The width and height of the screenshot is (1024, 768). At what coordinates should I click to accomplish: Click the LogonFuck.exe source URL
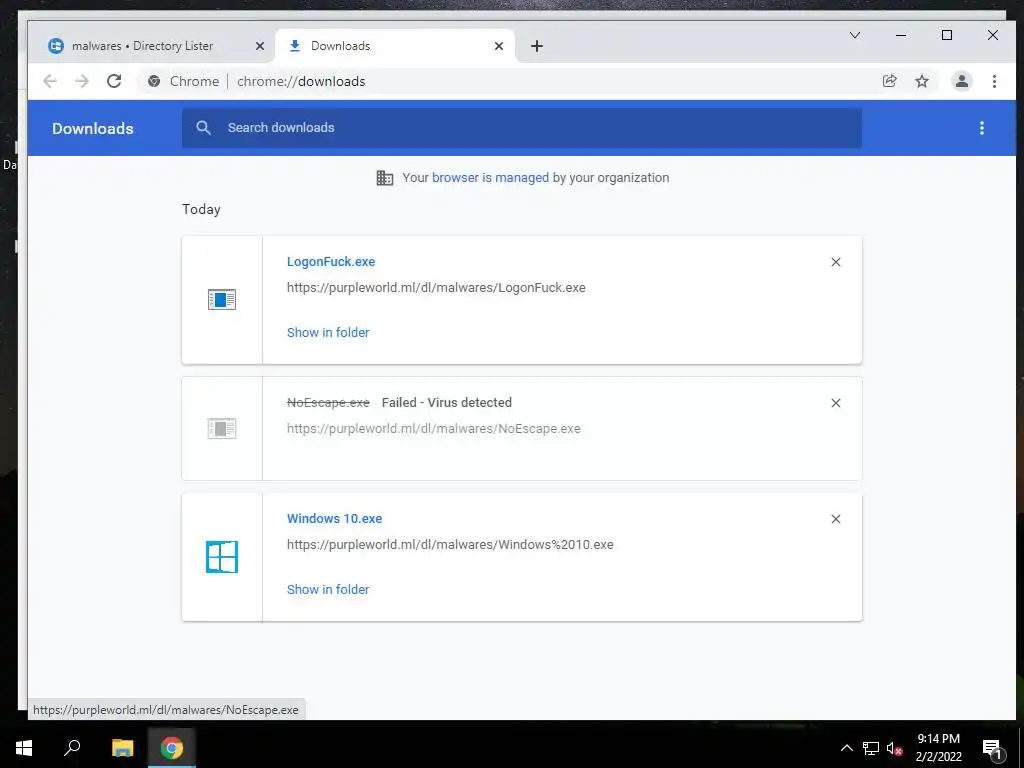(436, 288)
